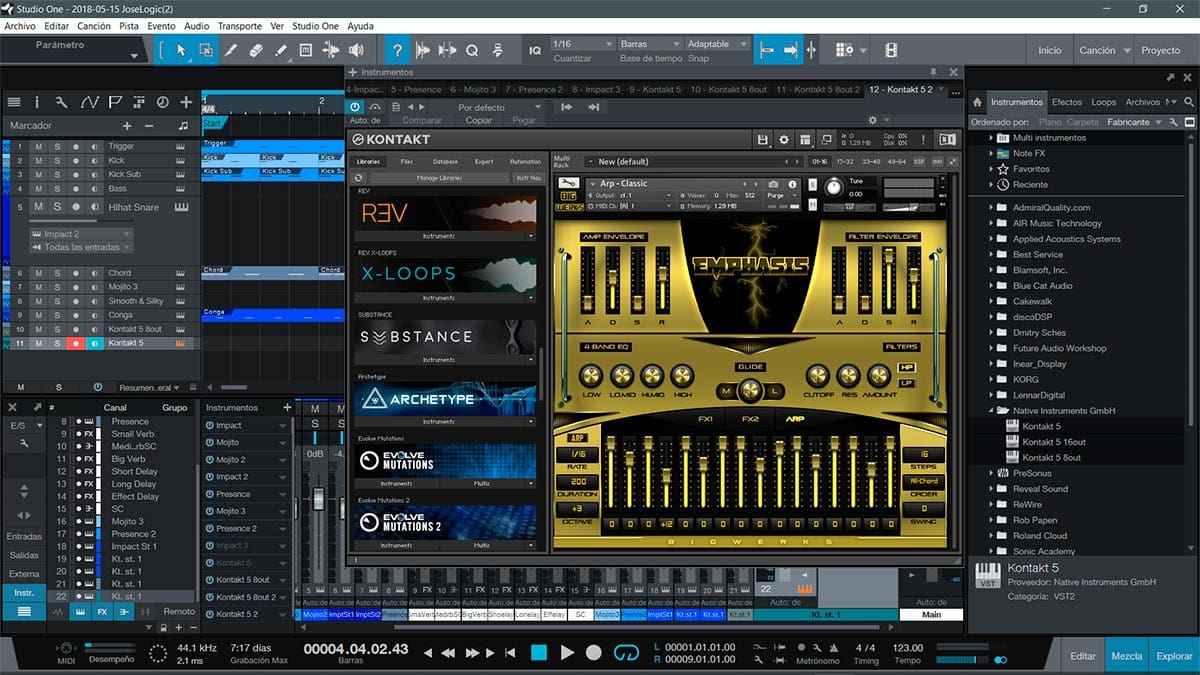The width and height of the screenshot is (1200, 675).
Task: Solo the Kick track
Action: pos(57,160)
